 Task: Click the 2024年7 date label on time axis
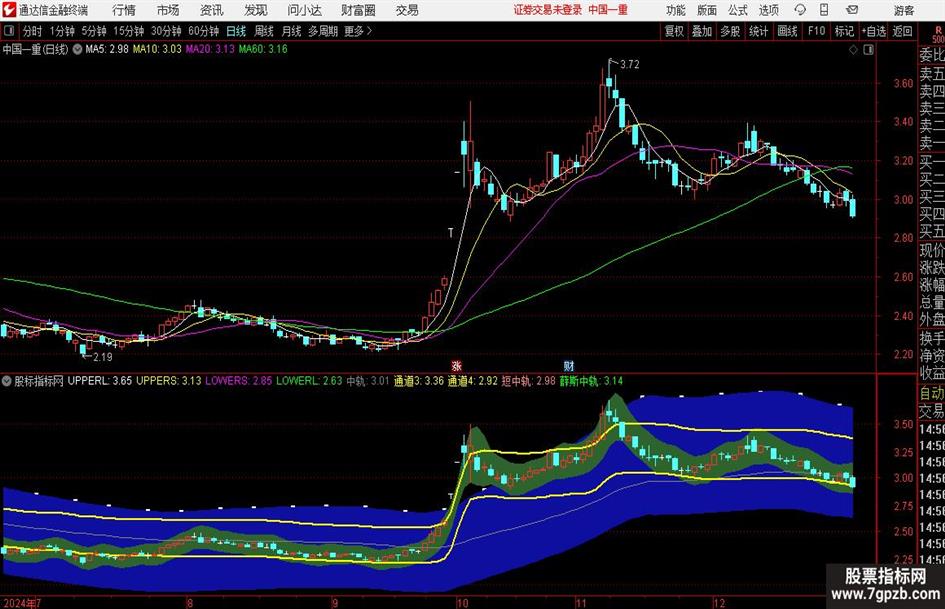tap(22, 603)
